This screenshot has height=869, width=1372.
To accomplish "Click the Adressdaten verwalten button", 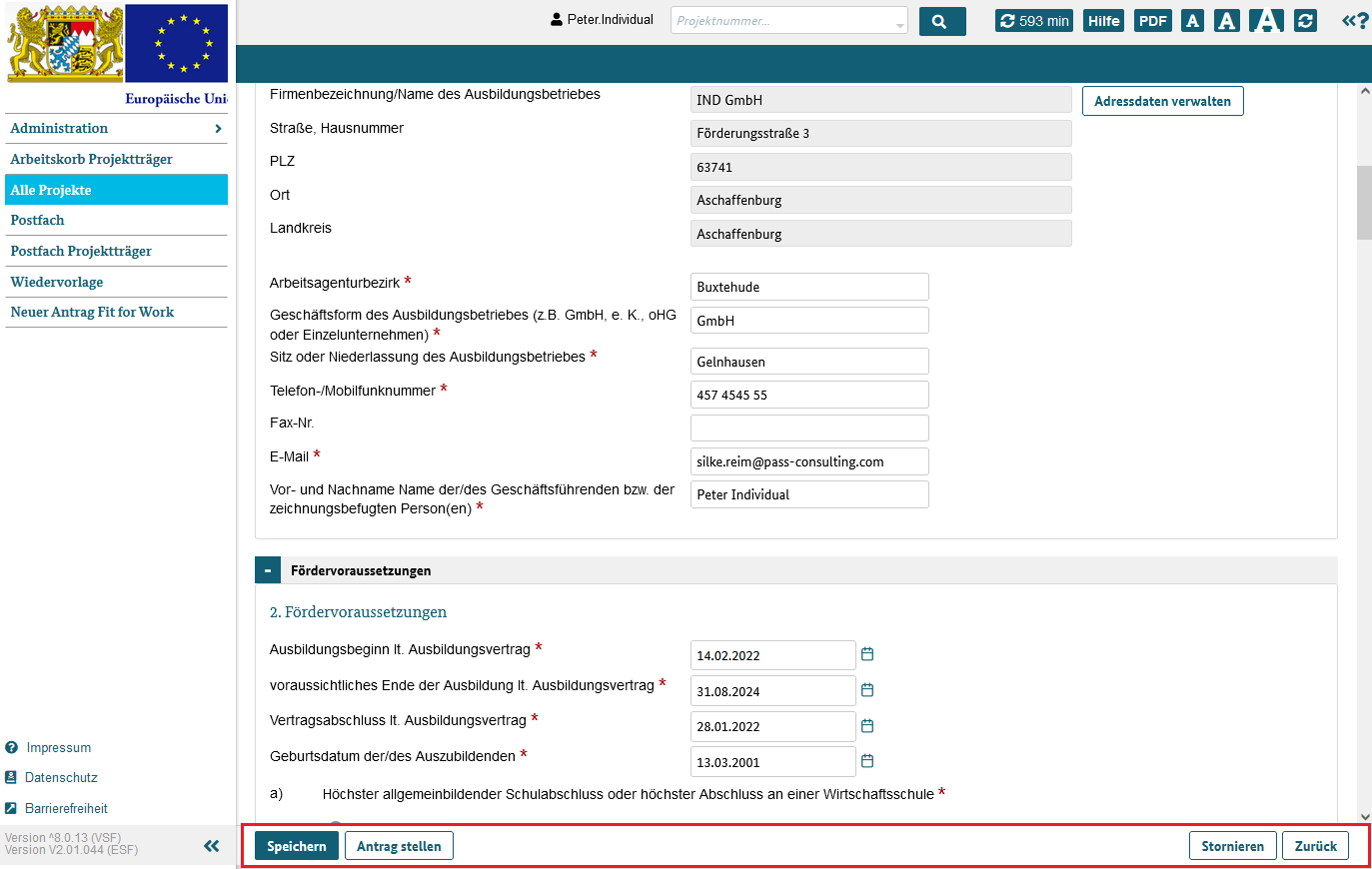I will point(1162,101).
